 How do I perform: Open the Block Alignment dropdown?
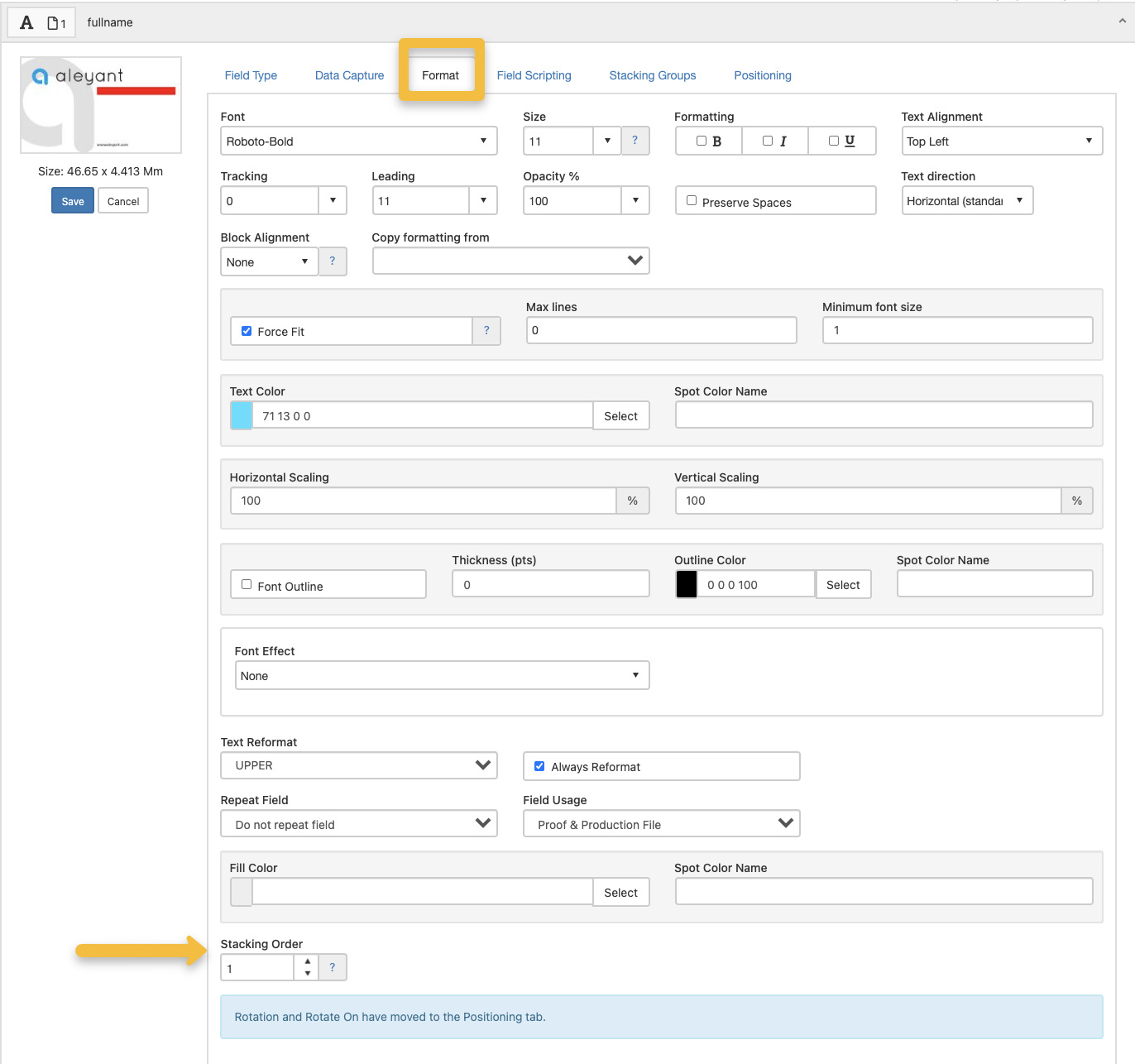[x=270, y=261]
